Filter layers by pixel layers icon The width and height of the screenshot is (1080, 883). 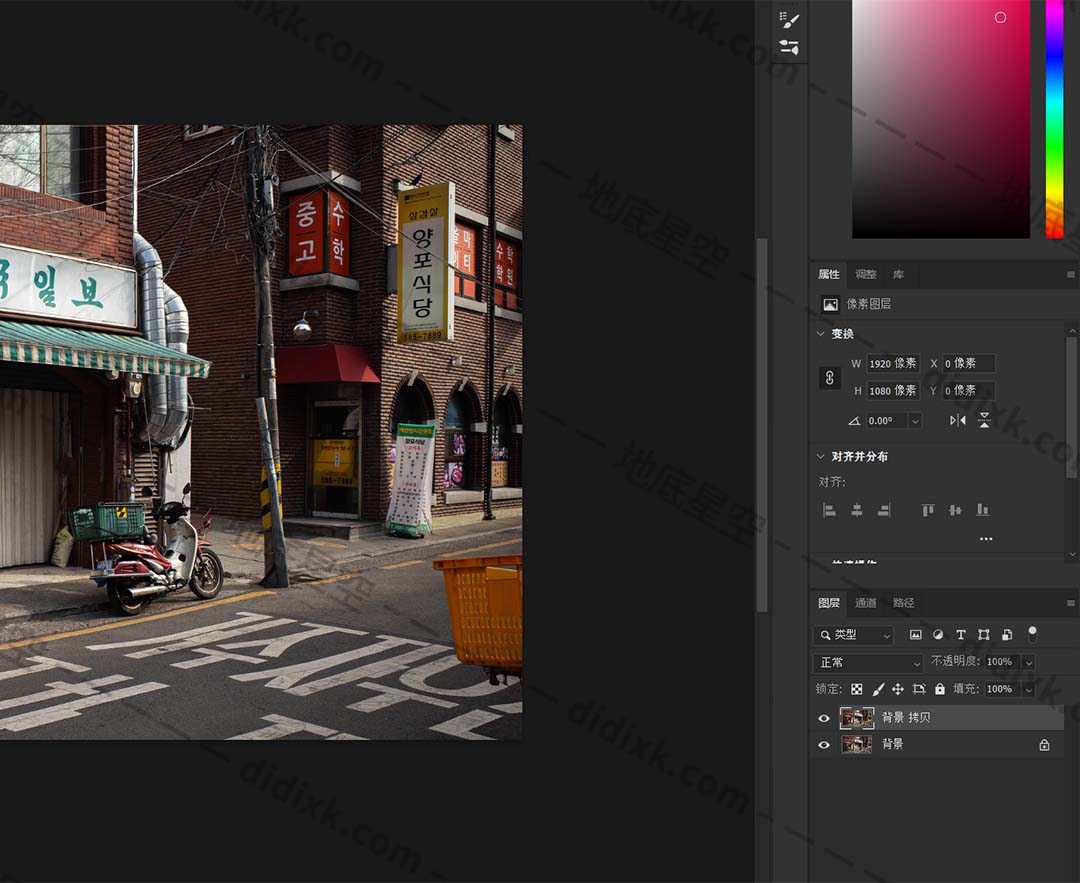pos(915,635)
